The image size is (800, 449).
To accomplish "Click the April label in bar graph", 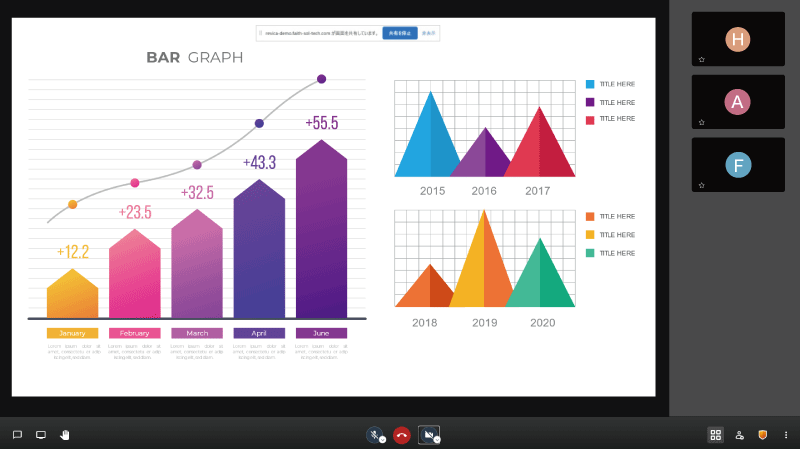I will 259,333.
